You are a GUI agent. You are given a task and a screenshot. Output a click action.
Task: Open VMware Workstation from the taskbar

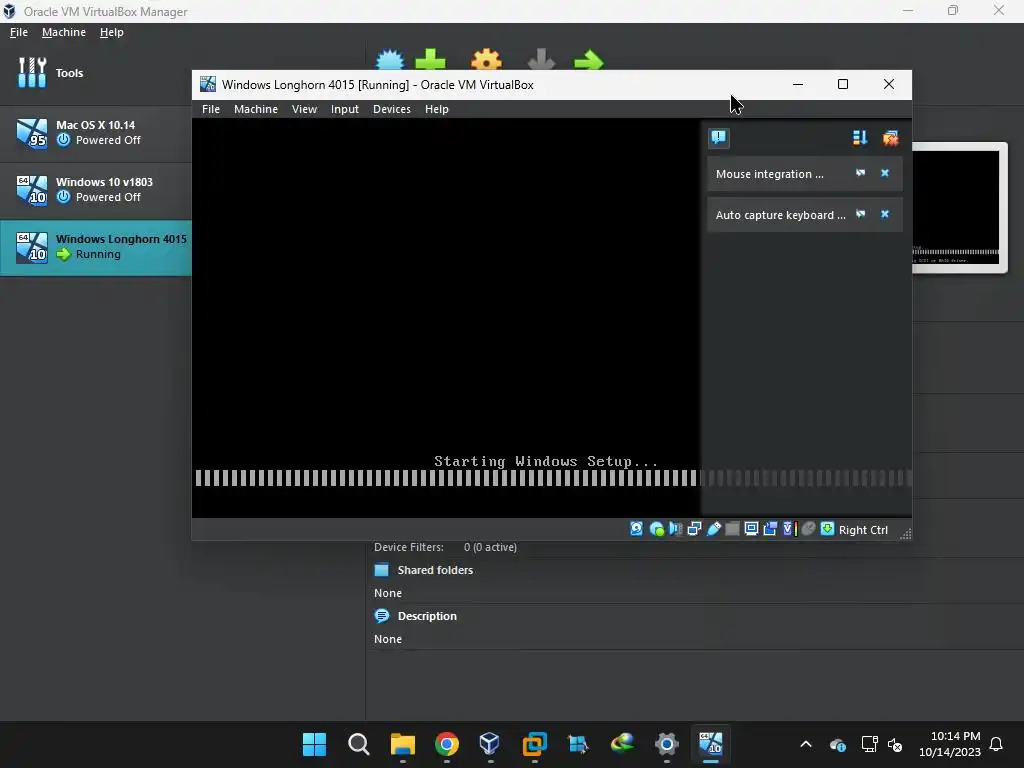pos(534,744)
